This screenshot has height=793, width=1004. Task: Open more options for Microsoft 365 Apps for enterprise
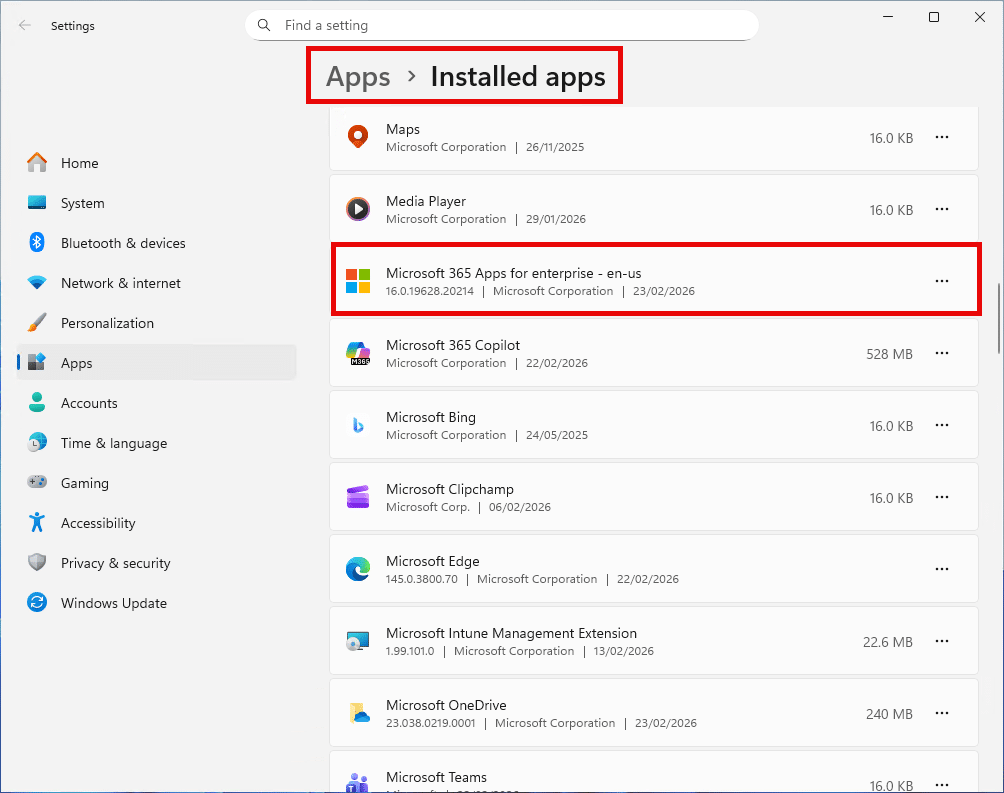click(941, 282)
